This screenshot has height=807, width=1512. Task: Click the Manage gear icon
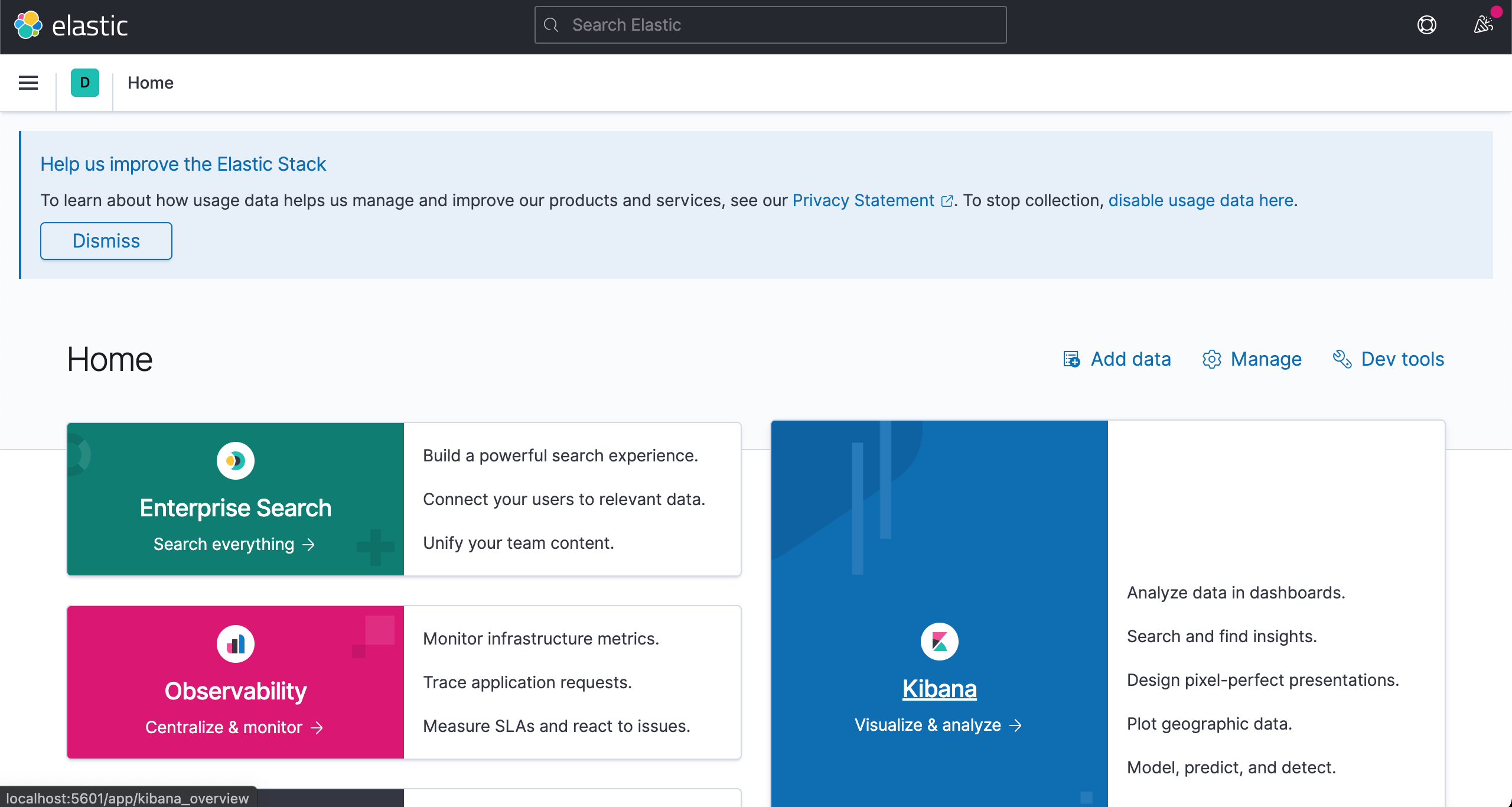coord(1211,359)
